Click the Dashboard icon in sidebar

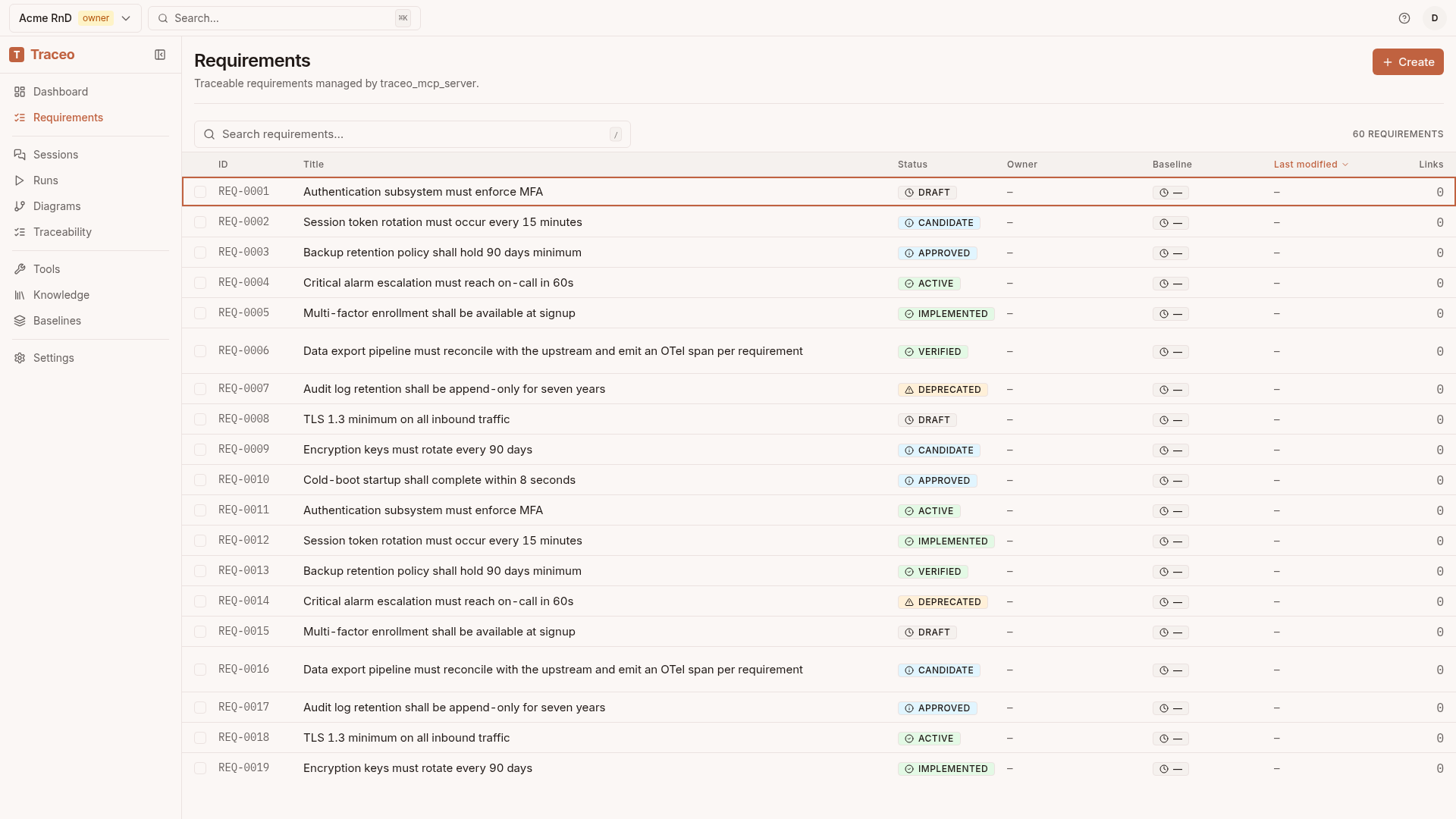point(20,92)
